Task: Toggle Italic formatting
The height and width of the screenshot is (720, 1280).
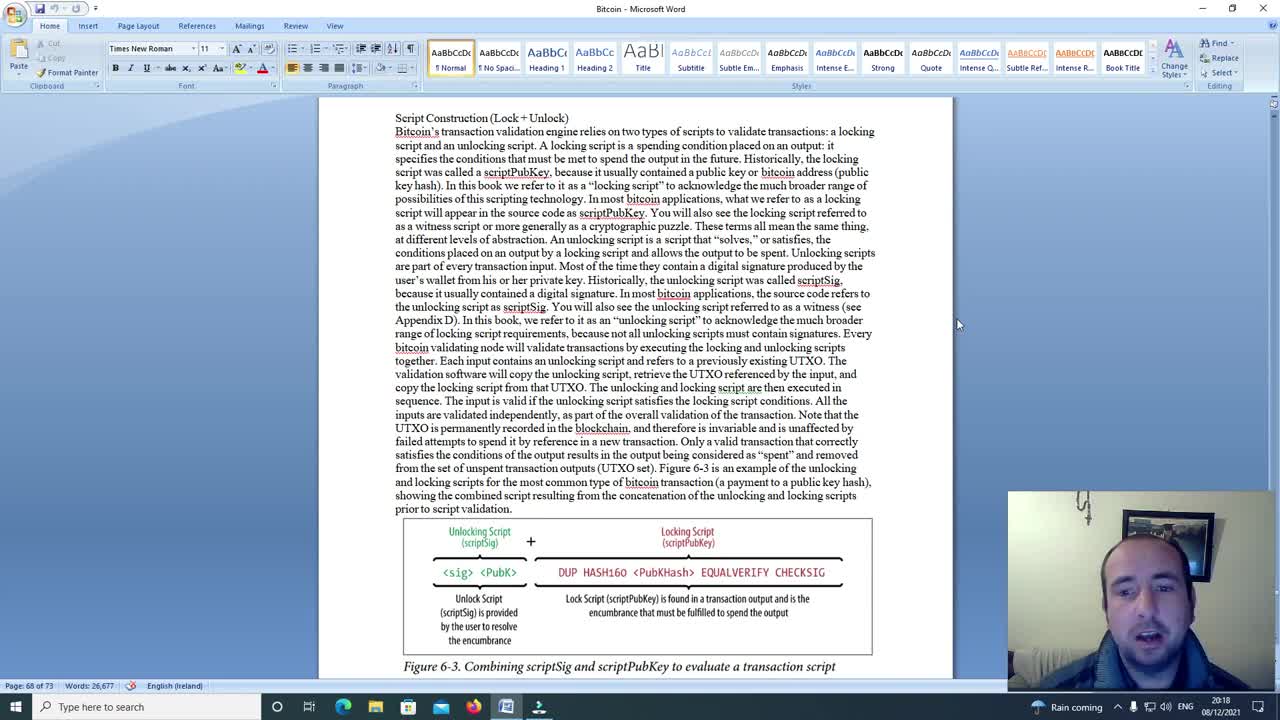Action: (x=130, y=68)
